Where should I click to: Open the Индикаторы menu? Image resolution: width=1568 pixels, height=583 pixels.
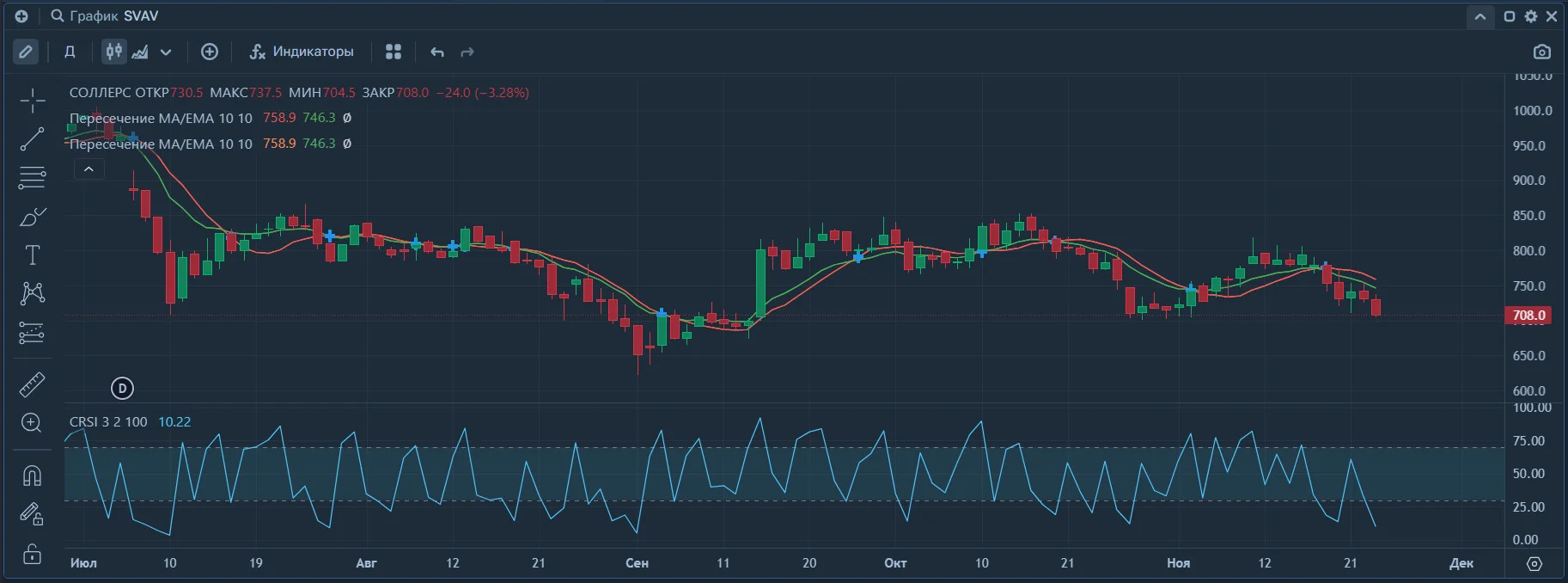click(x=302, y=52)
